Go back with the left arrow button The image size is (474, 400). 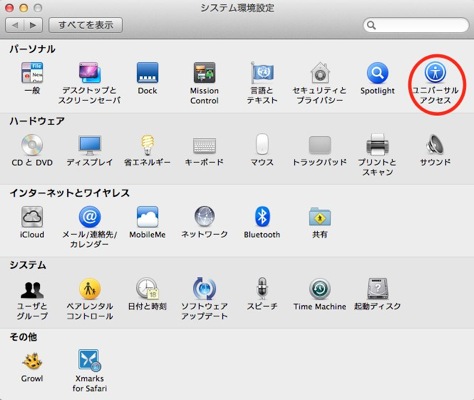click(15, 25)
